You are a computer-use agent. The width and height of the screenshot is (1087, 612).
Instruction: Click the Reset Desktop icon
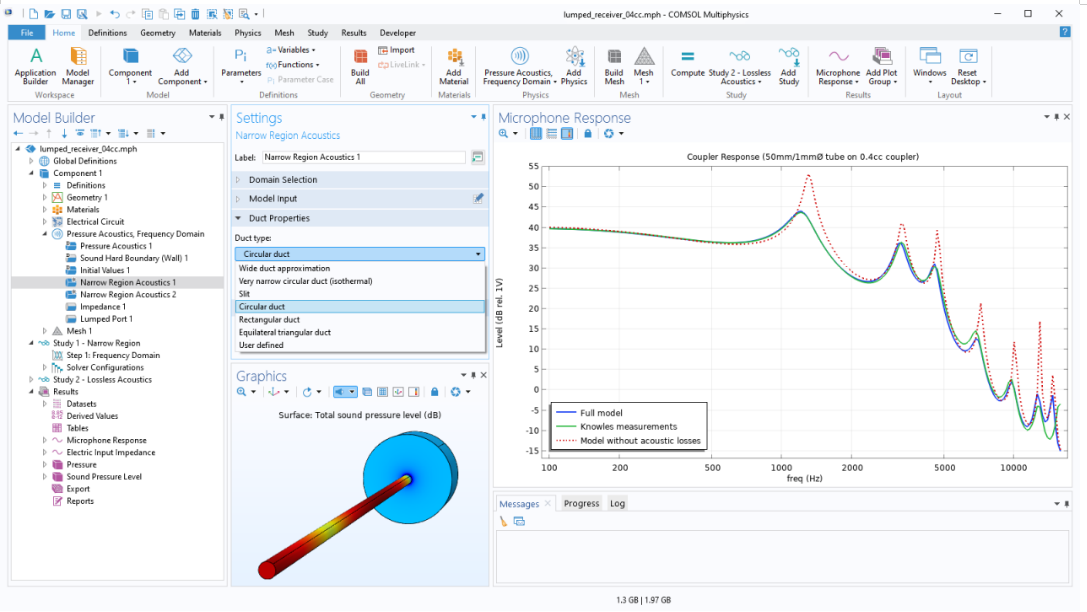pyautogui.click(x=968, y=57)
